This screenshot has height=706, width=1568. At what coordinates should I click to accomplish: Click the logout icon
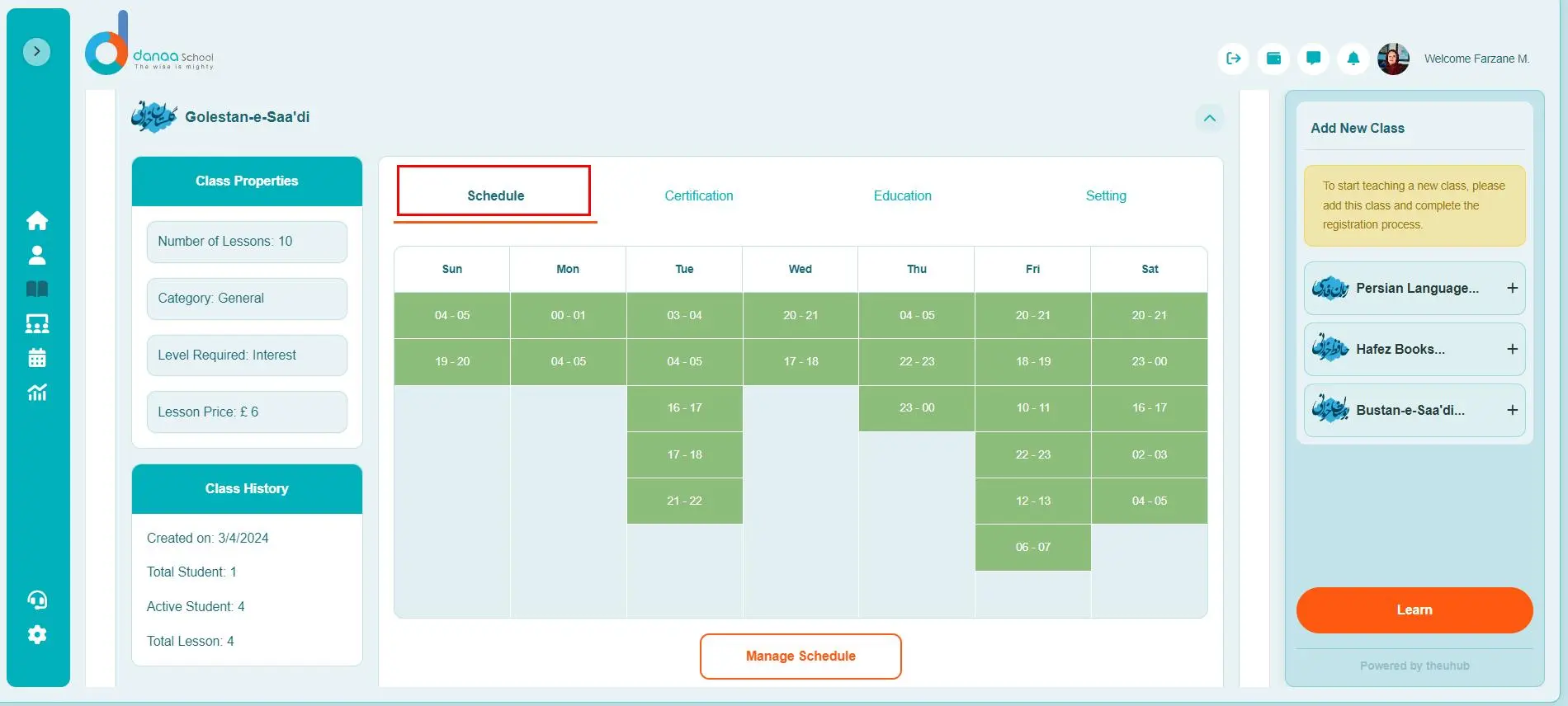point(1234,59)
